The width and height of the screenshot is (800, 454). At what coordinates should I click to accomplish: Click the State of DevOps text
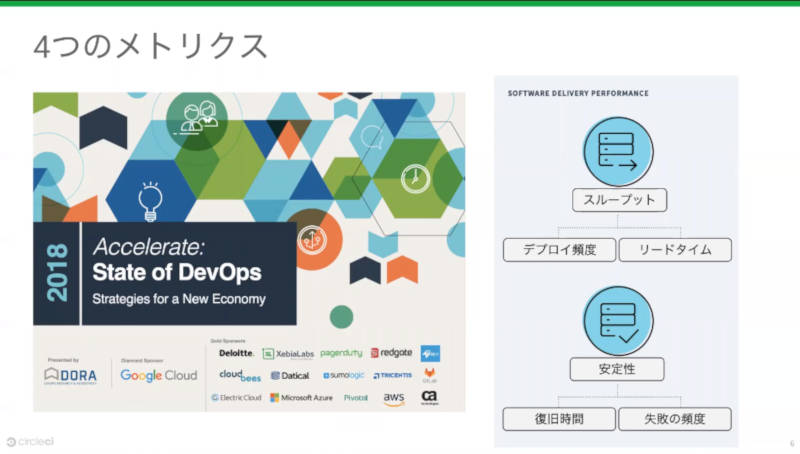pyautogui.click(x=177, y=272)
